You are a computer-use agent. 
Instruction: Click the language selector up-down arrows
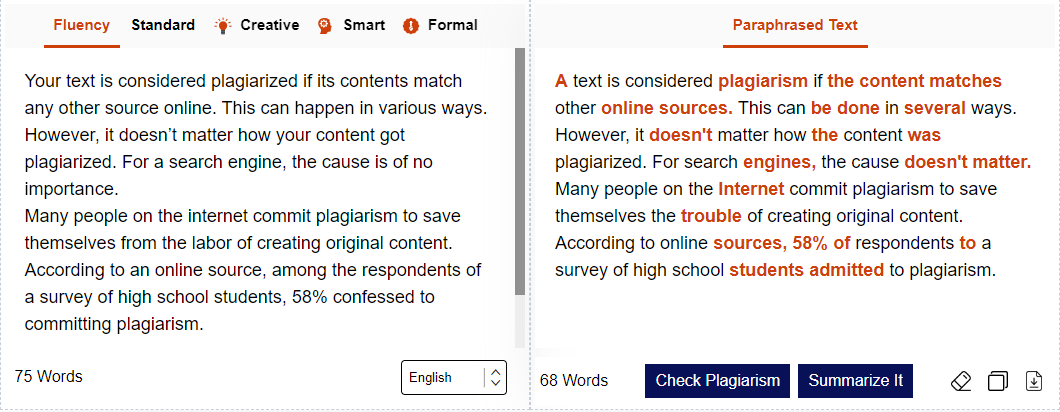coord(495,377)
